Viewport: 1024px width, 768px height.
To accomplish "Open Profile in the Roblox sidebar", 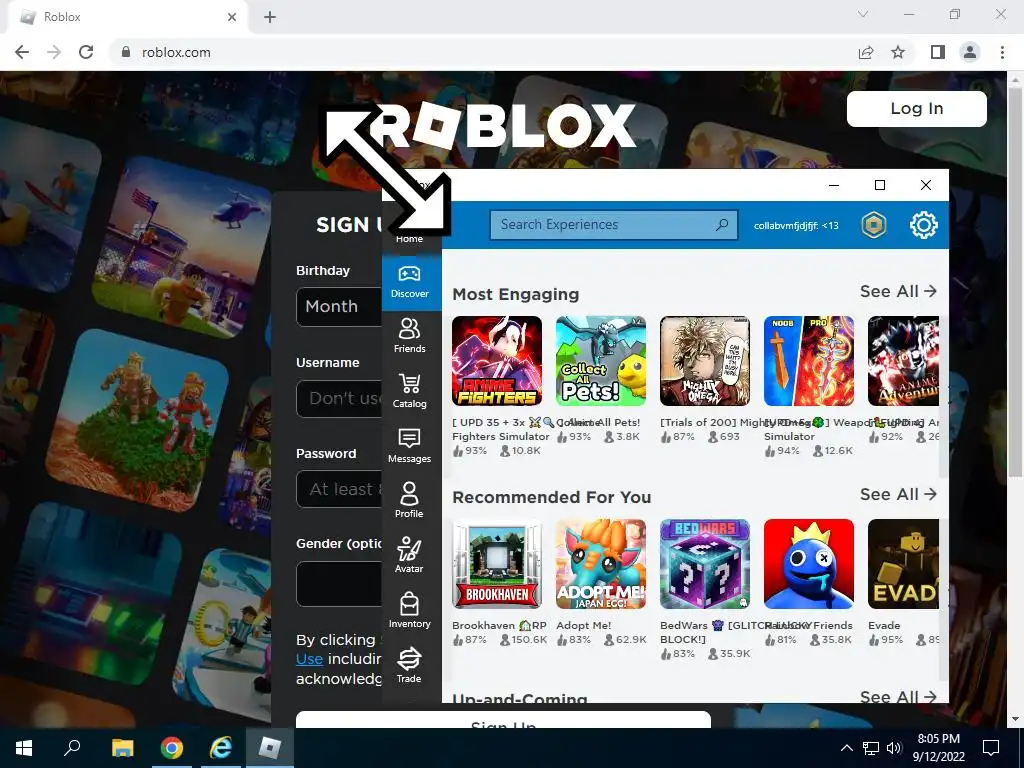I will pos(409,501).
